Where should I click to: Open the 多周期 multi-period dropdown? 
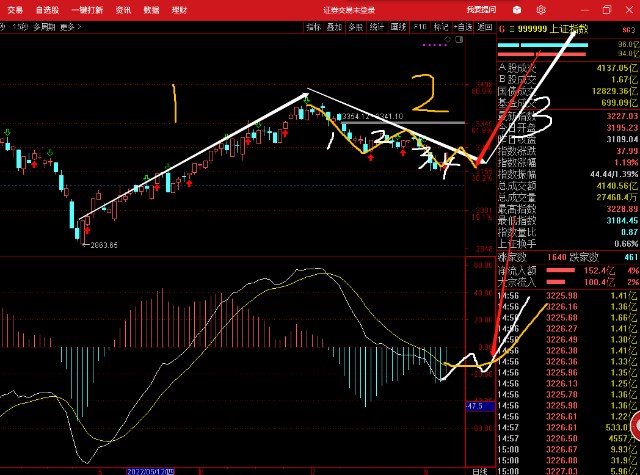[44, 27]
